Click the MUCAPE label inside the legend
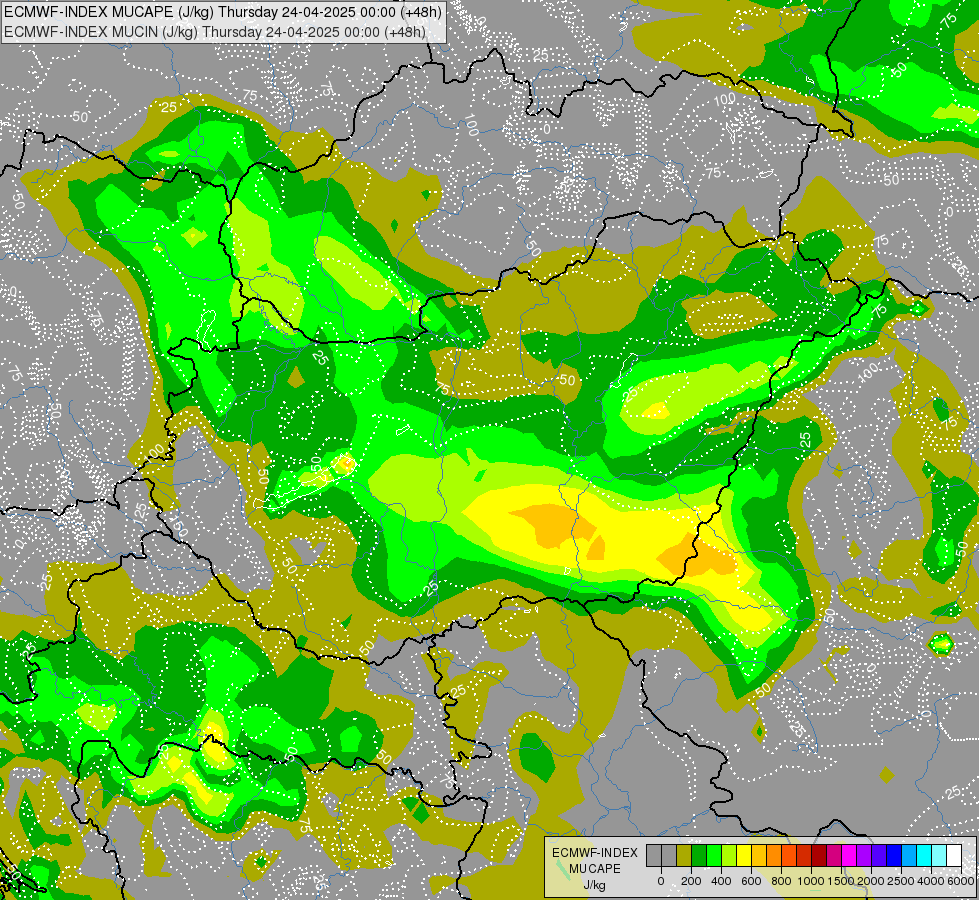This screenshot has width=979, height=900. 595,869
